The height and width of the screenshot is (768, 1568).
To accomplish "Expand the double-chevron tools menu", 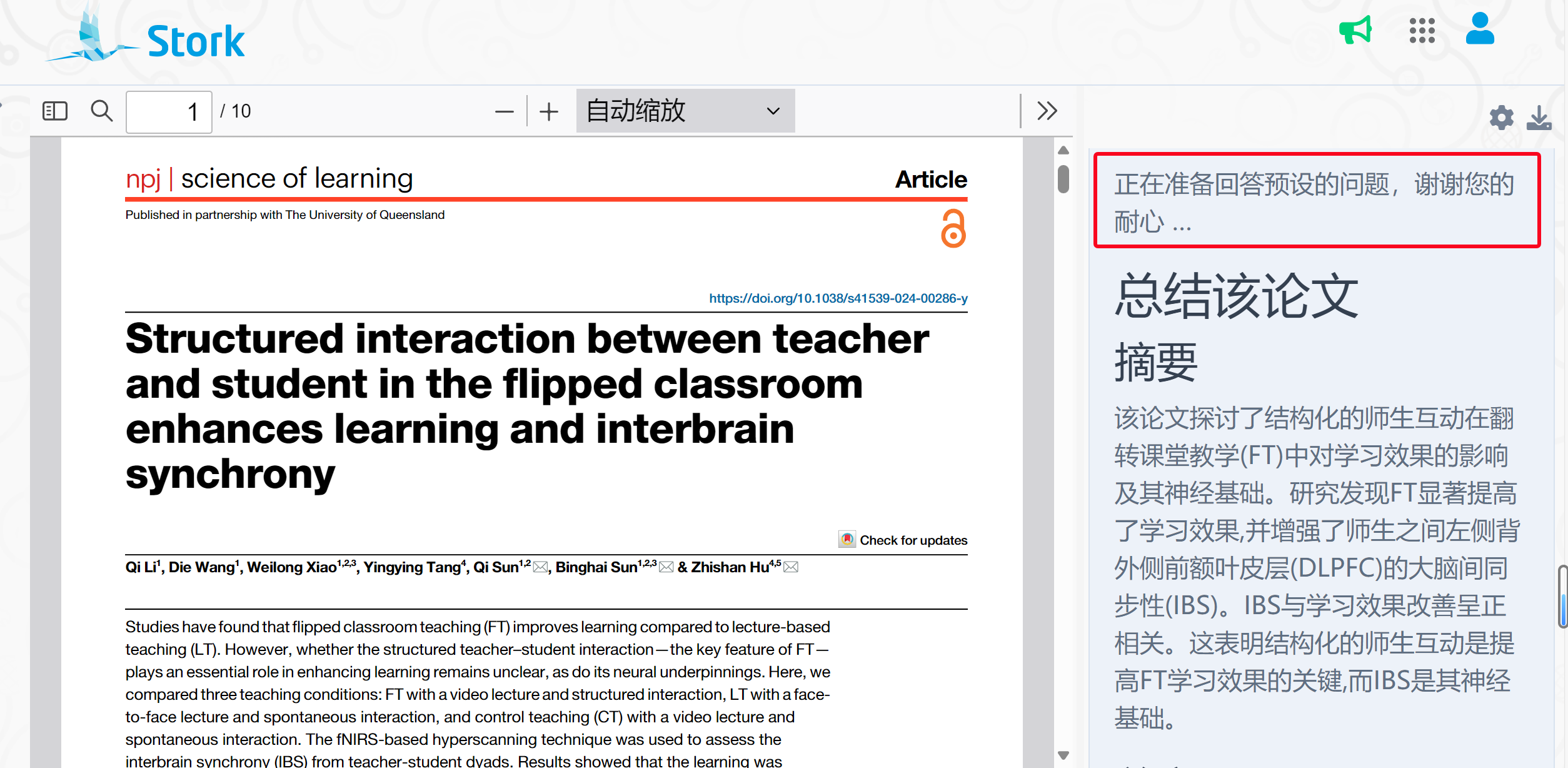I will pos(1047,111).
